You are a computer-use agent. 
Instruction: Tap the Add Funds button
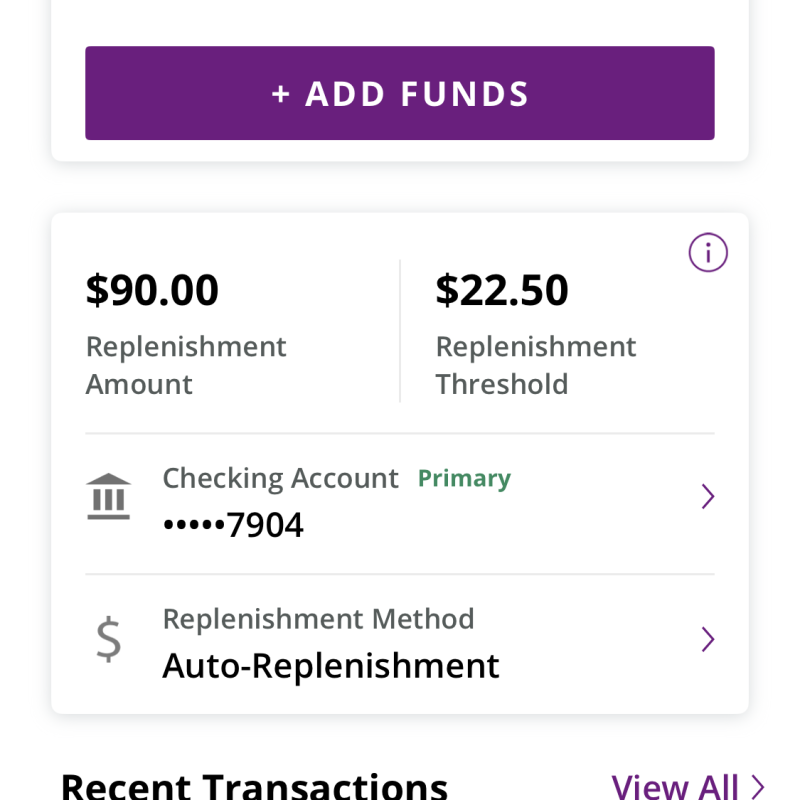click(x=399, y=93)
